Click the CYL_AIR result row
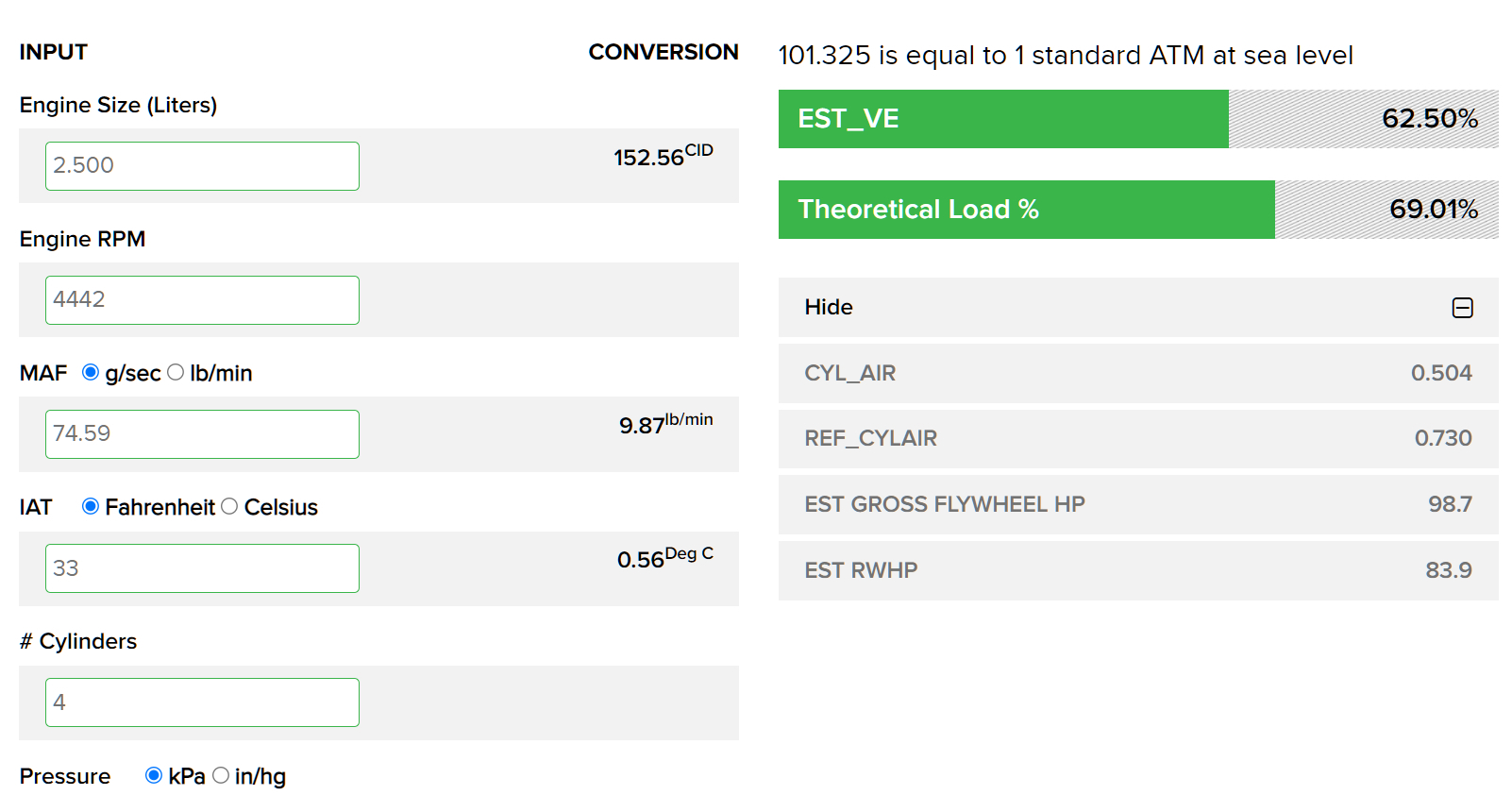The image size is (1512, 795). [1137, 373]
